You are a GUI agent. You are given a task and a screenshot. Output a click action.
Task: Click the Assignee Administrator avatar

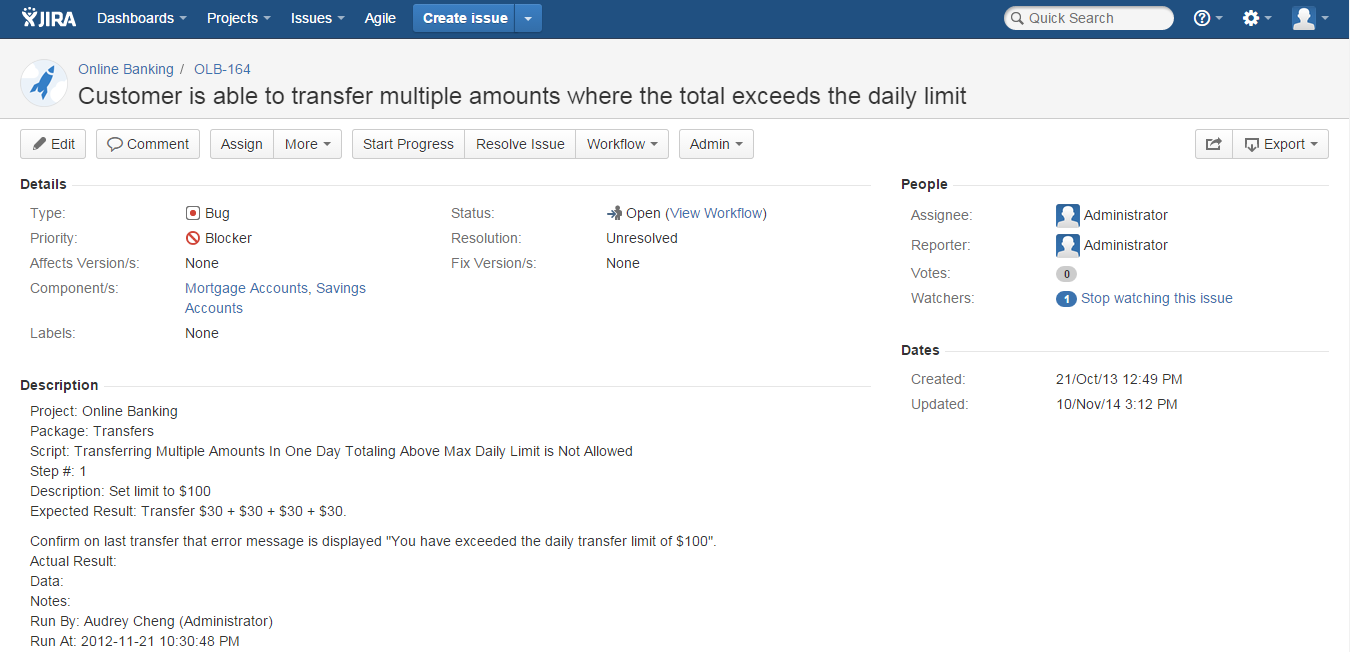[1067, 215]
